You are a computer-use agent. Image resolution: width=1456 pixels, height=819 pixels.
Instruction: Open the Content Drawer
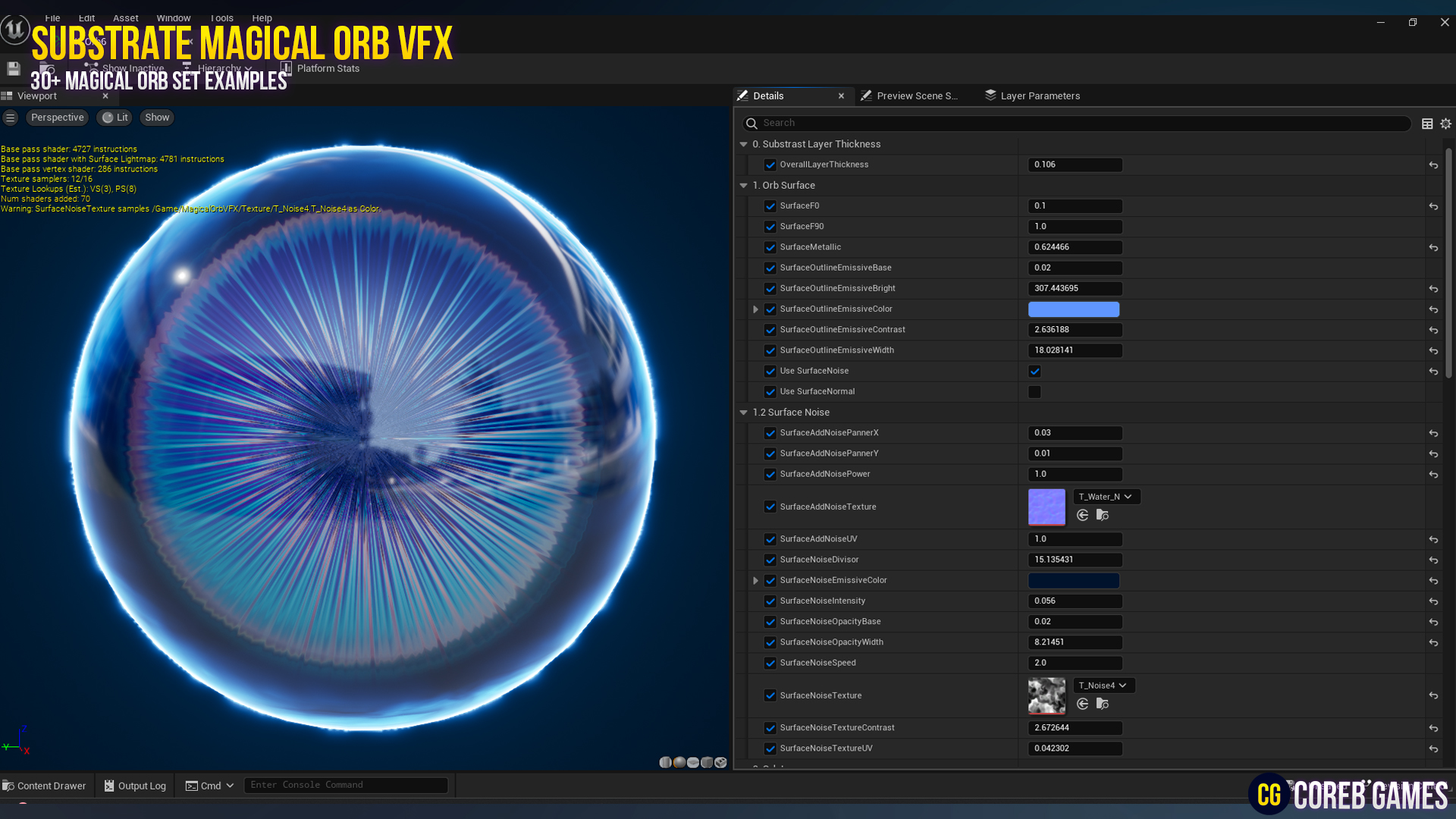click(45, 785)
